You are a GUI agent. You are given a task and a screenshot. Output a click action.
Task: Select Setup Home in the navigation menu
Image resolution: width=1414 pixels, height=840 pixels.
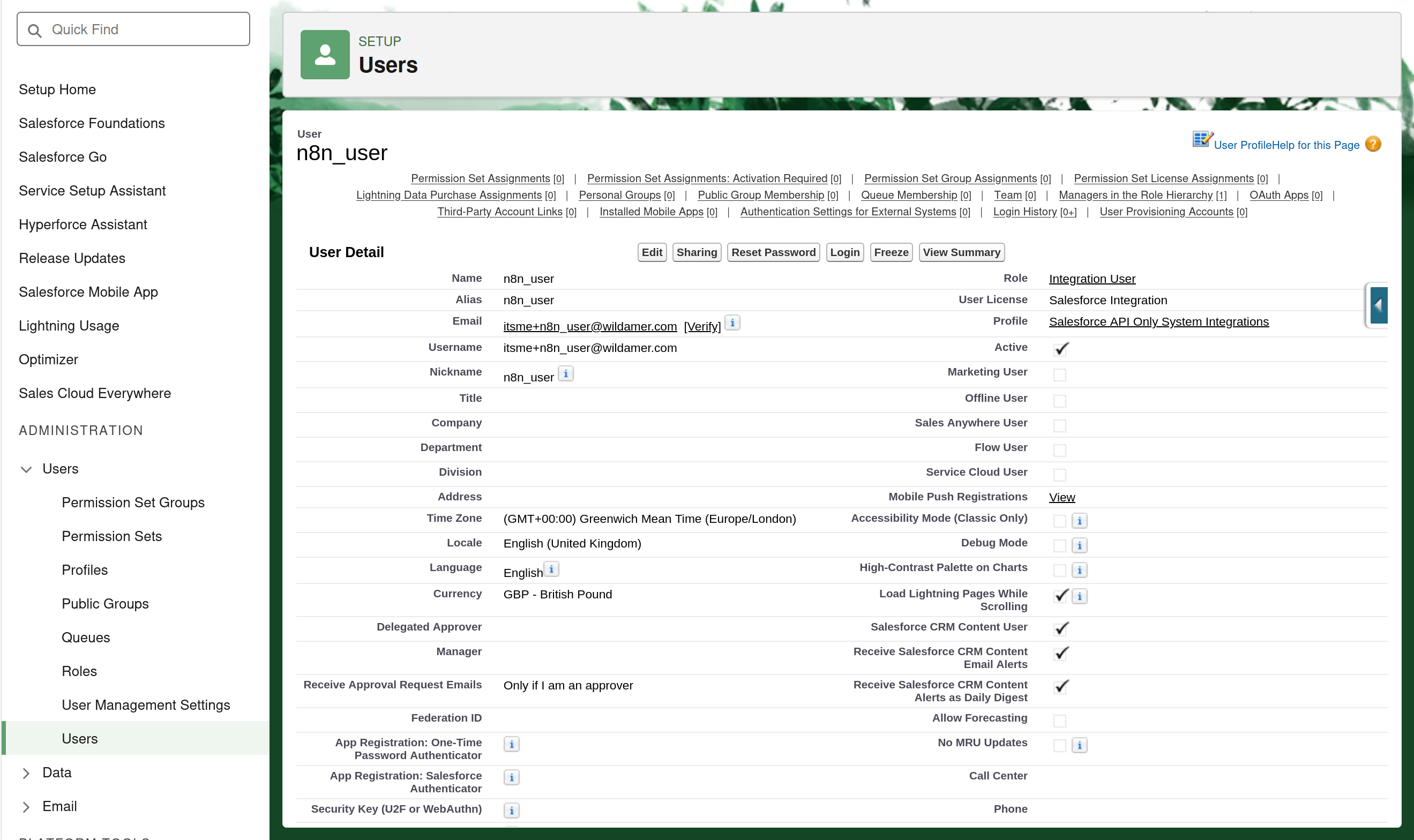click(57, 89)
